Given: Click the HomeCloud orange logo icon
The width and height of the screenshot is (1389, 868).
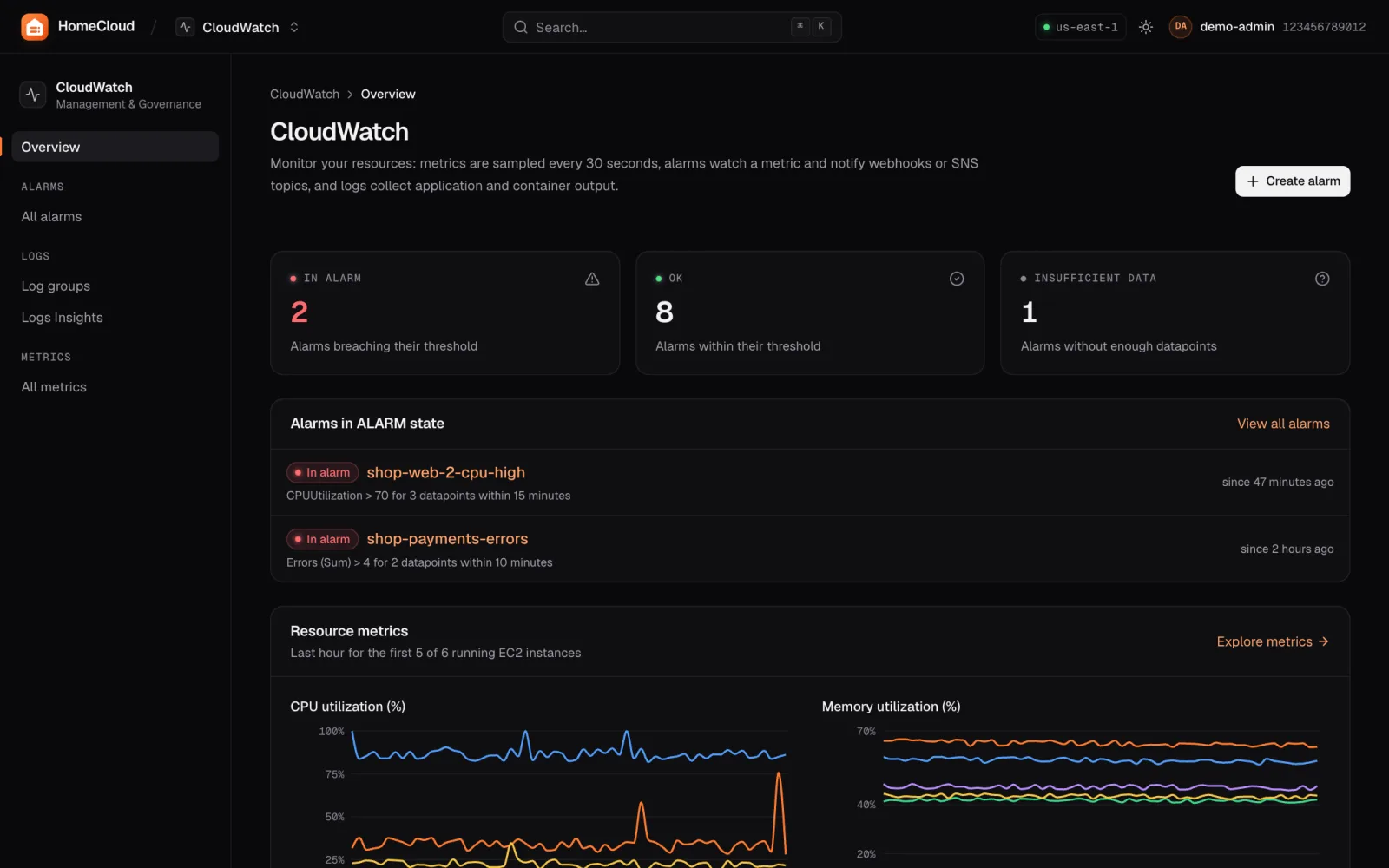Looking at the screenshot, I should [35, 27].
